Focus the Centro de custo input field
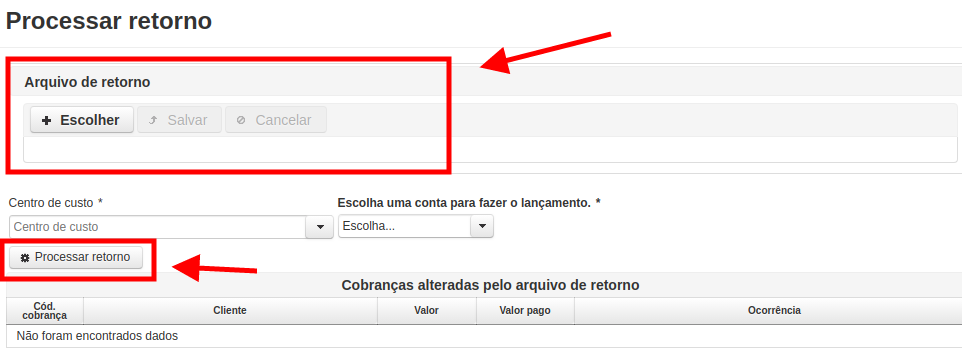This screenshot has height=360, width=962. point(158,227)
